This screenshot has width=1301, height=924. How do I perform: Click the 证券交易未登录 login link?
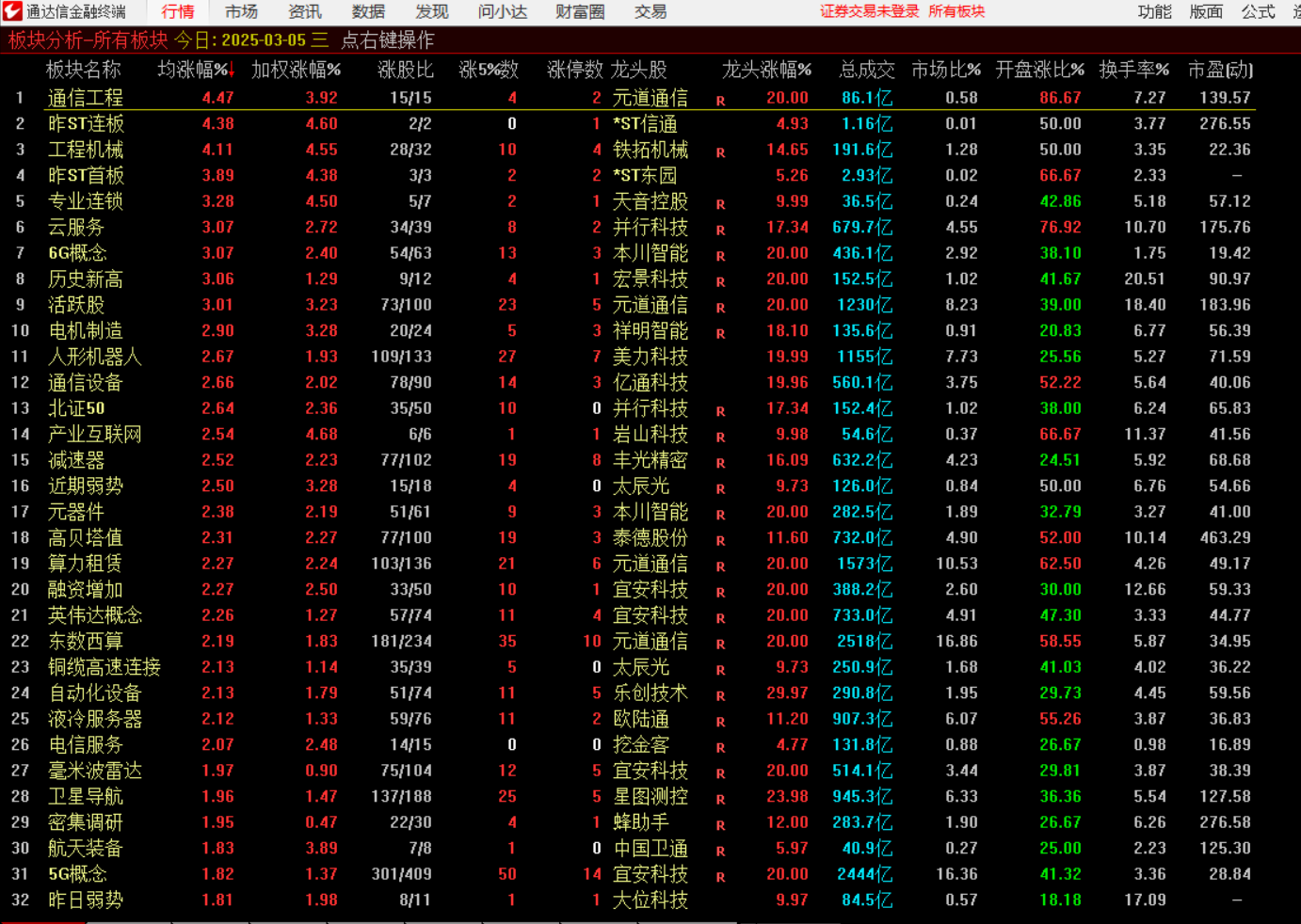(x=870, y=11)
